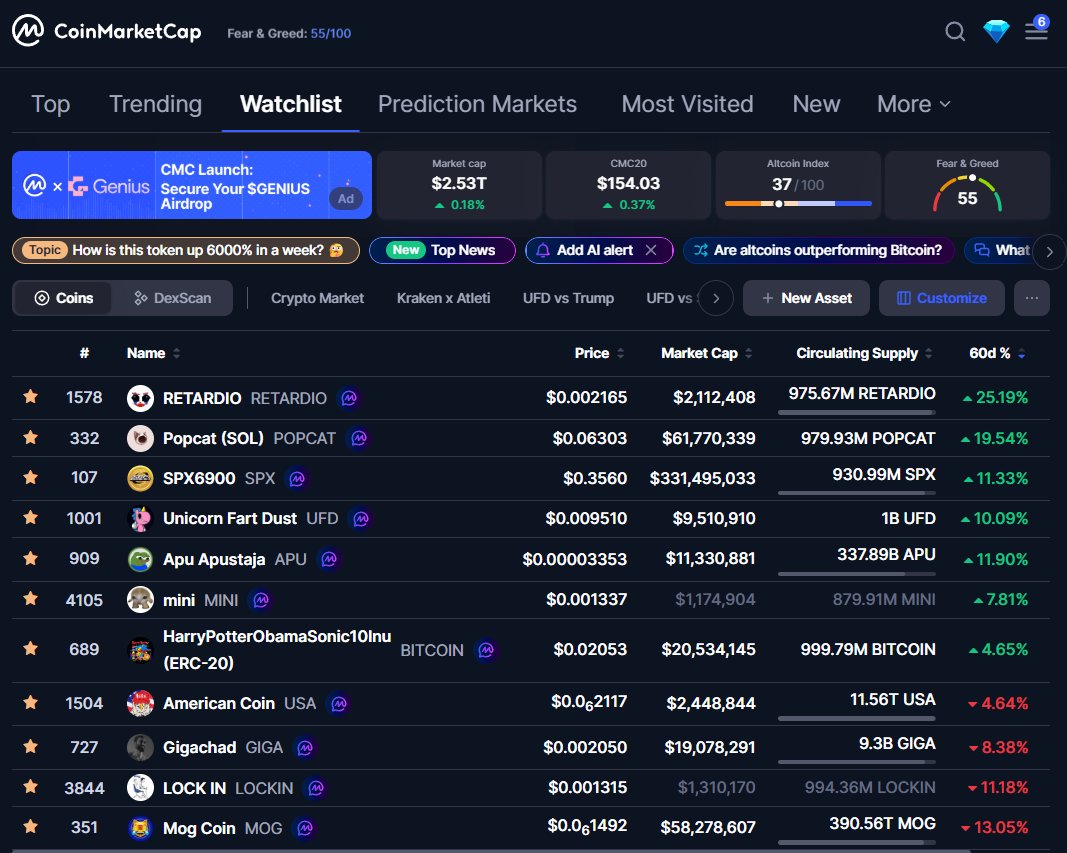Open the Most Visited tab
The height and width of the screenshot is (853, 1067).
687,104
